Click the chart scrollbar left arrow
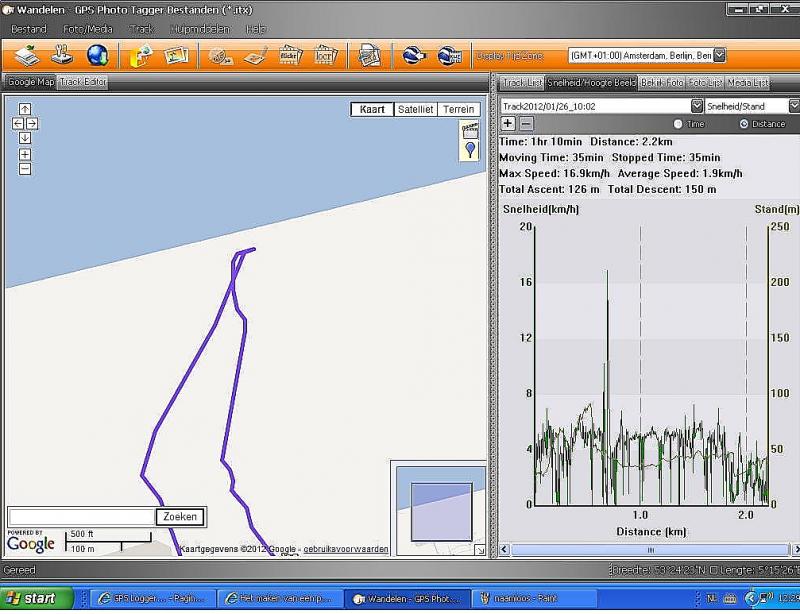 point(504,550)
